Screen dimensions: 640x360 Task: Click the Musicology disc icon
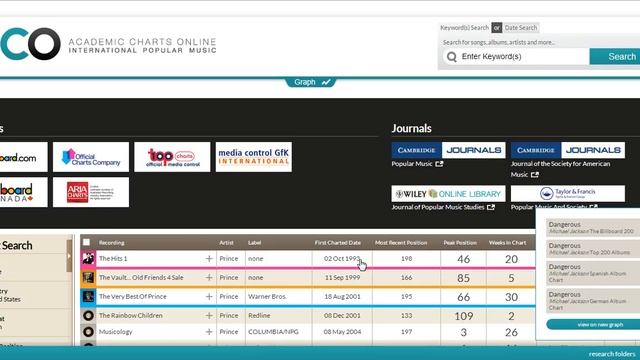point(88,332)
